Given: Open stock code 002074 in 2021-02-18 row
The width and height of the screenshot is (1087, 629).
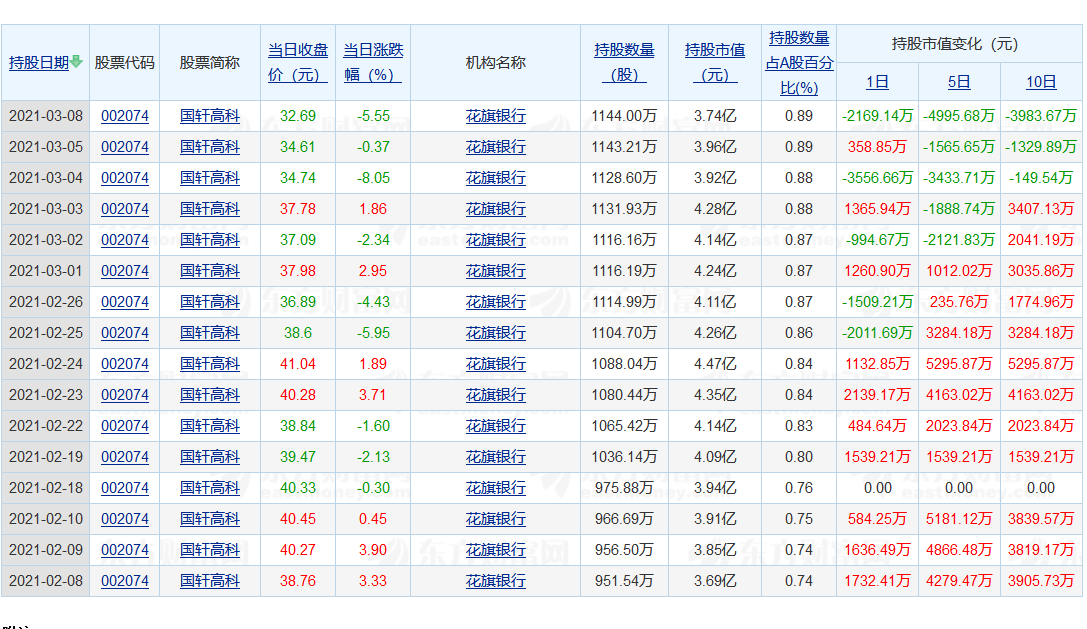Looking at the screenshot, I should point(125,488).
